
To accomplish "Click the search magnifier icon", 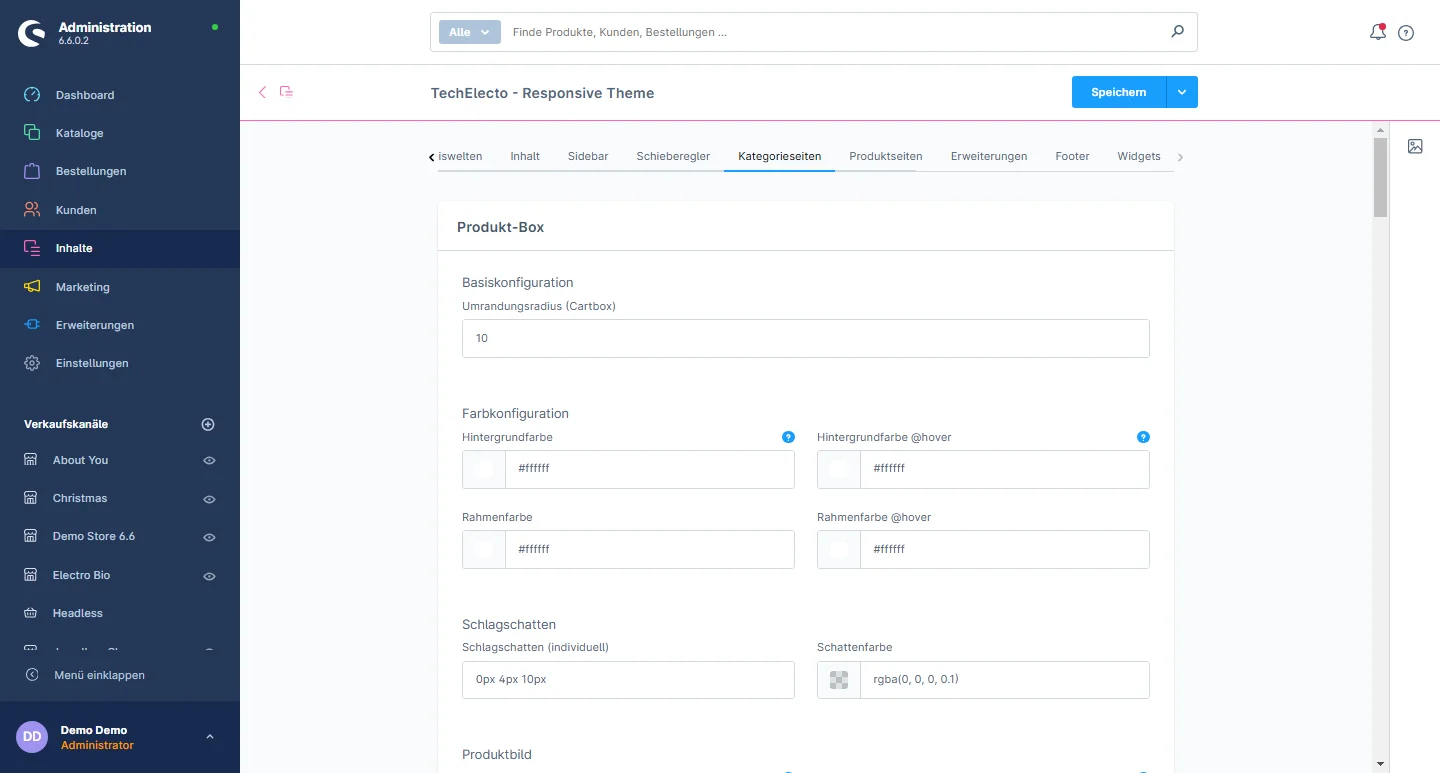I will coord(1177,32).
